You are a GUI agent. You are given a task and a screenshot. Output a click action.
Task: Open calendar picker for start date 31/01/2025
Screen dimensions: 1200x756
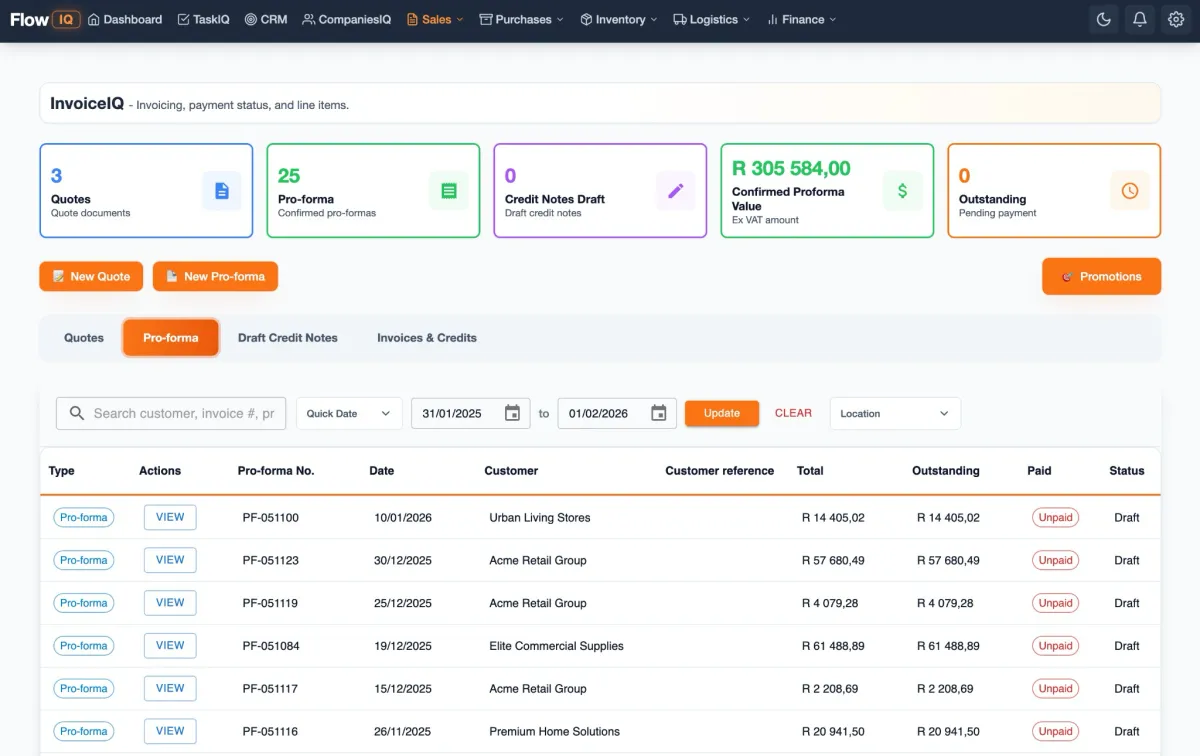click(x=512, y=413)
